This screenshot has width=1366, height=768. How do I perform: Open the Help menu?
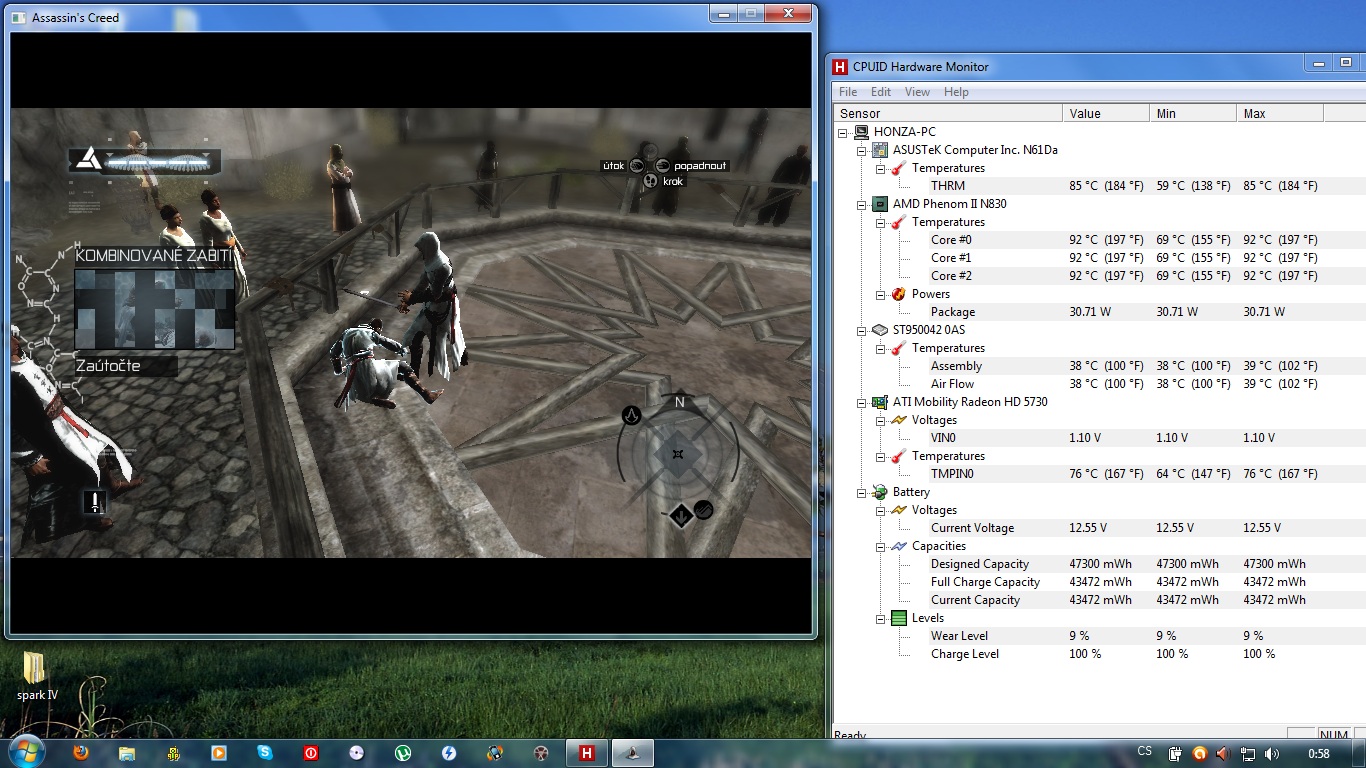[956, 92]
